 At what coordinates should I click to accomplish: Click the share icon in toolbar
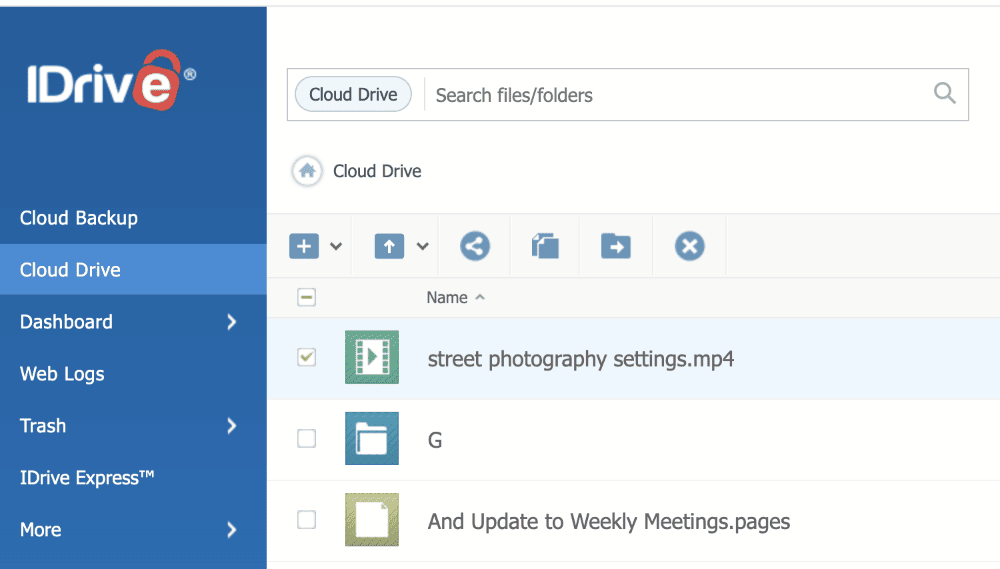475,246
